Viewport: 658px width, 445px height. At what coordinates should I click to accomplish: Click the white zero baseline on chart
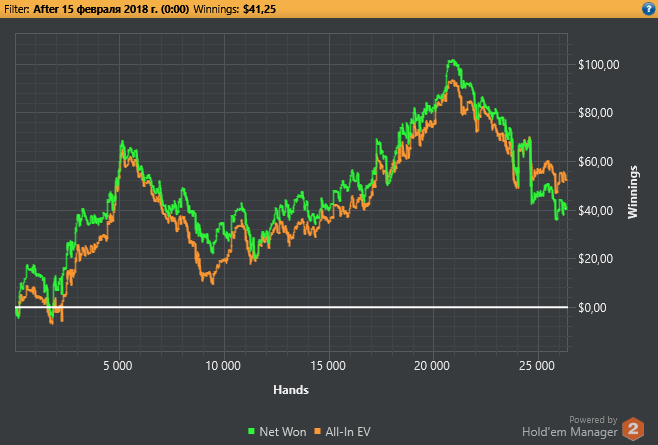click(x=292, y=307)
